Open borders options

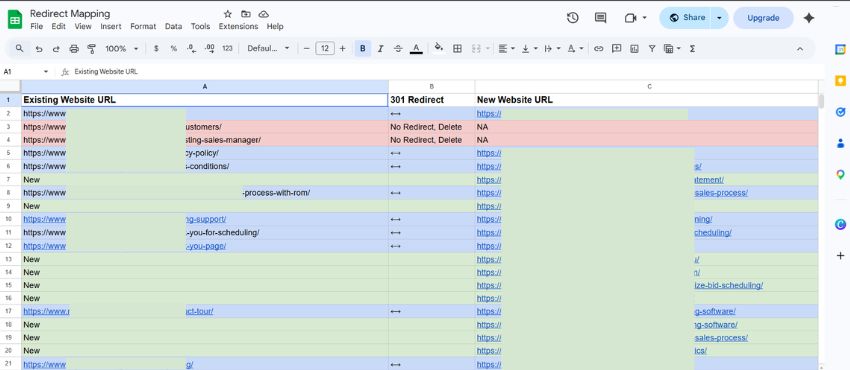(457, 49)
